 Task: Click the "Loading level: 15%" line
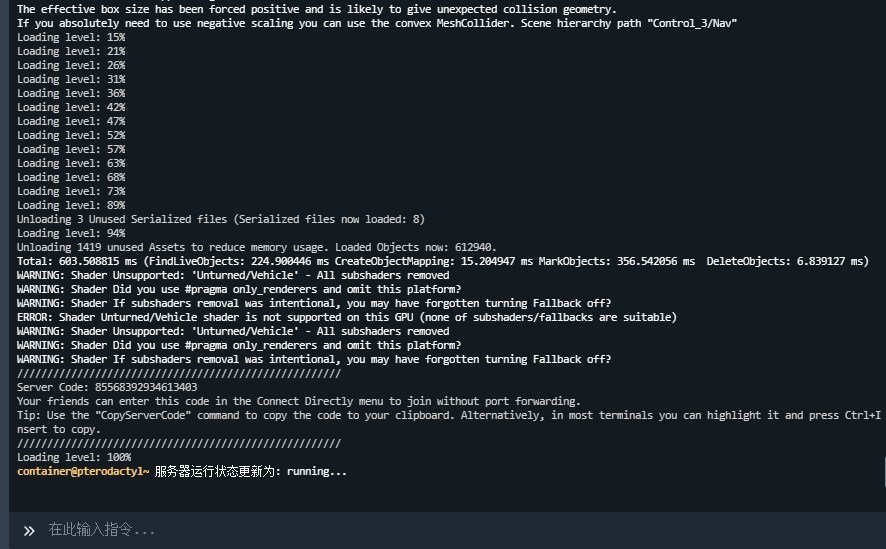[71, 37]
